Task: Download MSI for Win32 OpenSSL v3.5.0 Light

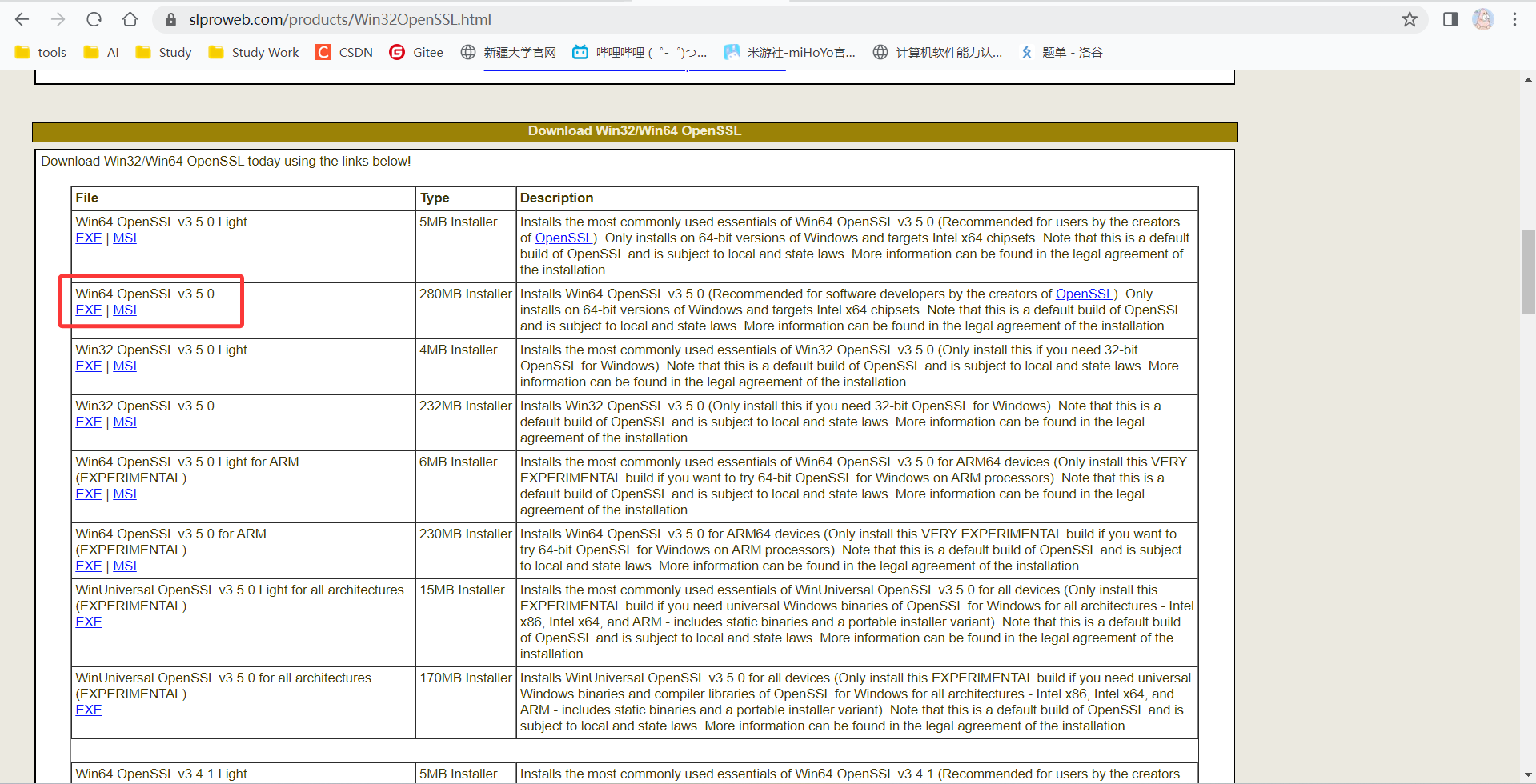Action: coord(125,366)
